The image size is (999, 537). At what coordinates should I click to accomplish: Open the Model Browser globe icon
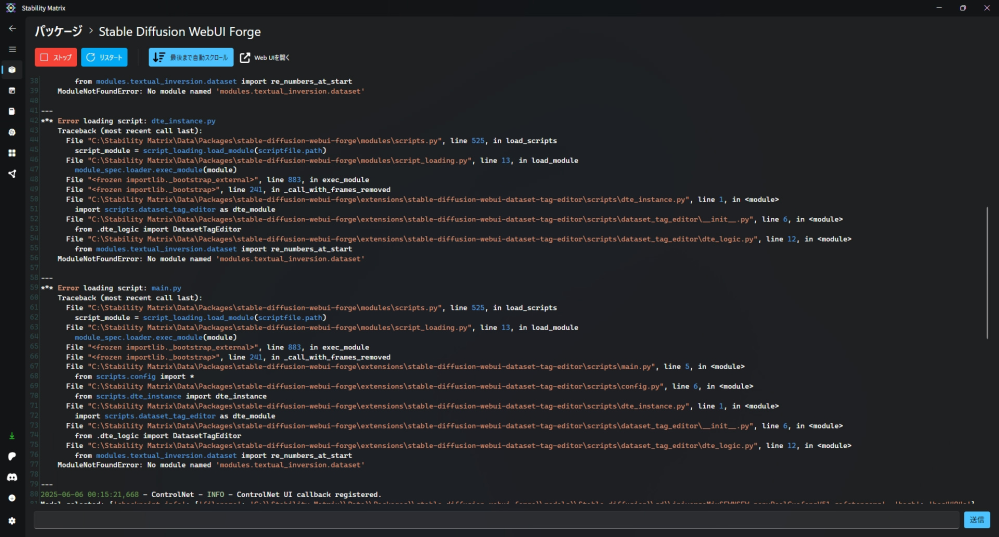12,132
